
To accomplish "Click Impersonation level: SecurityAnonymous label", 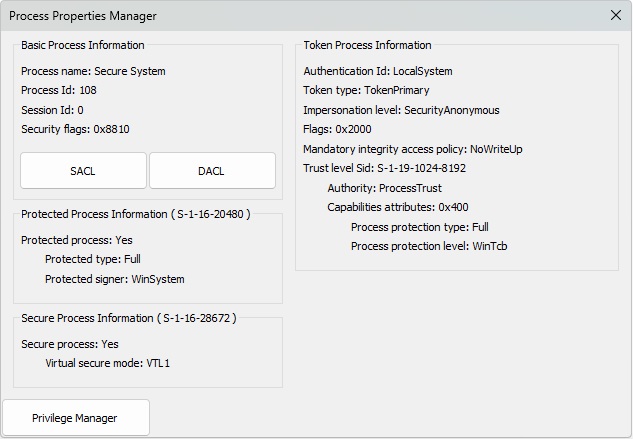I will click(401, 110).
